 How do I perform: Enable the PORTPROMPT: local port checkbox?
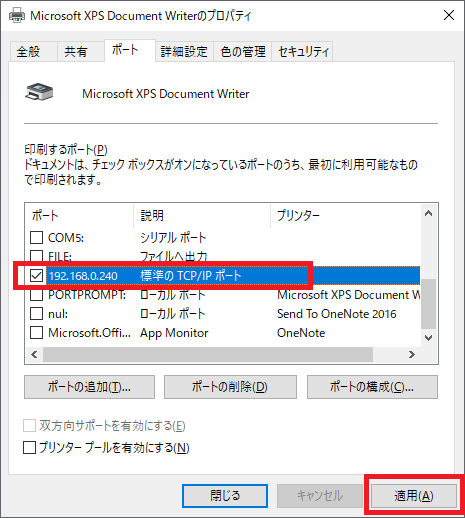[36, 295]
